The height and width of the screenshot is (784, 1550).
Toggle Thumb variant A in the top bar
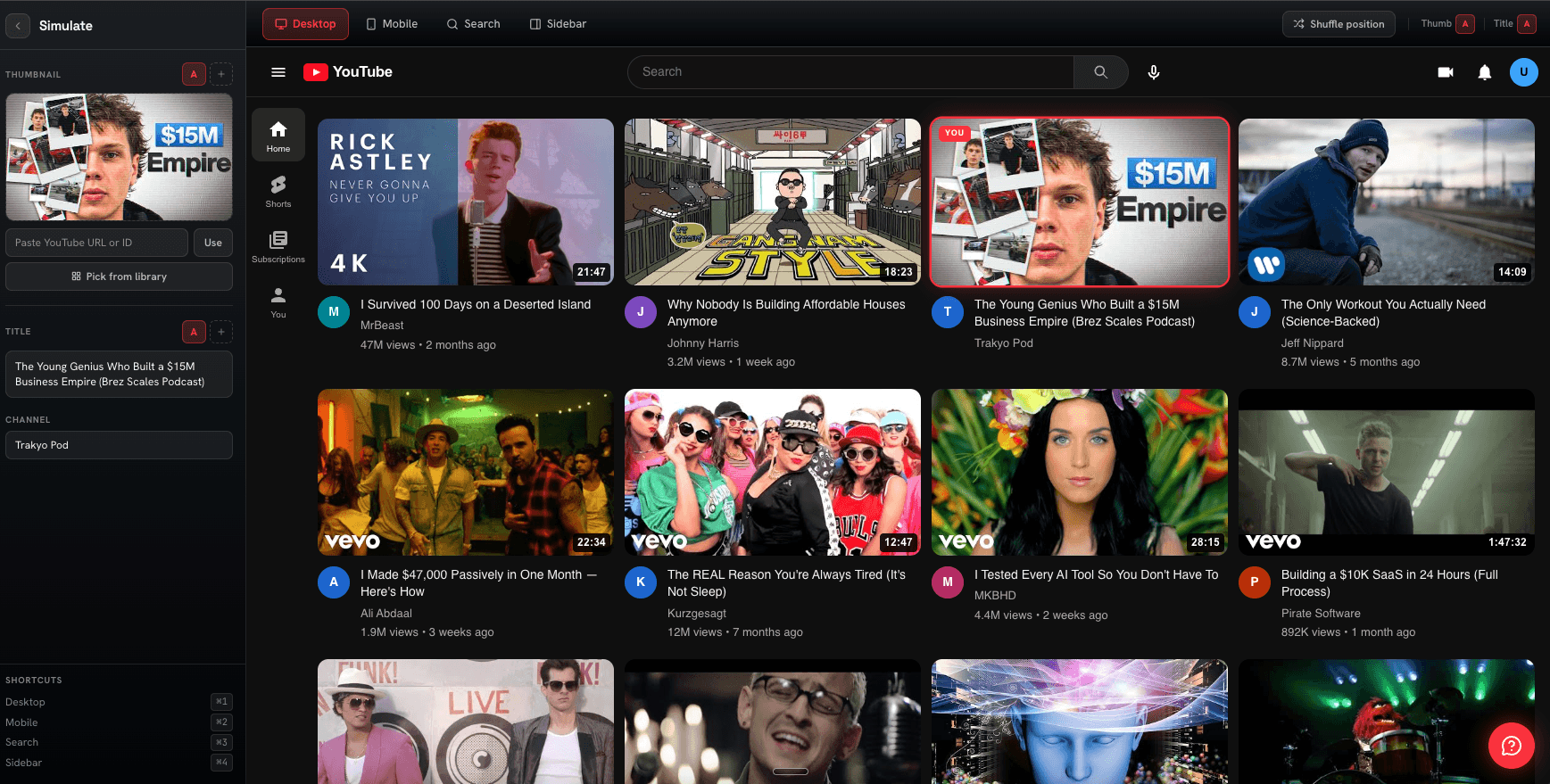click(x=1465, y=24)
